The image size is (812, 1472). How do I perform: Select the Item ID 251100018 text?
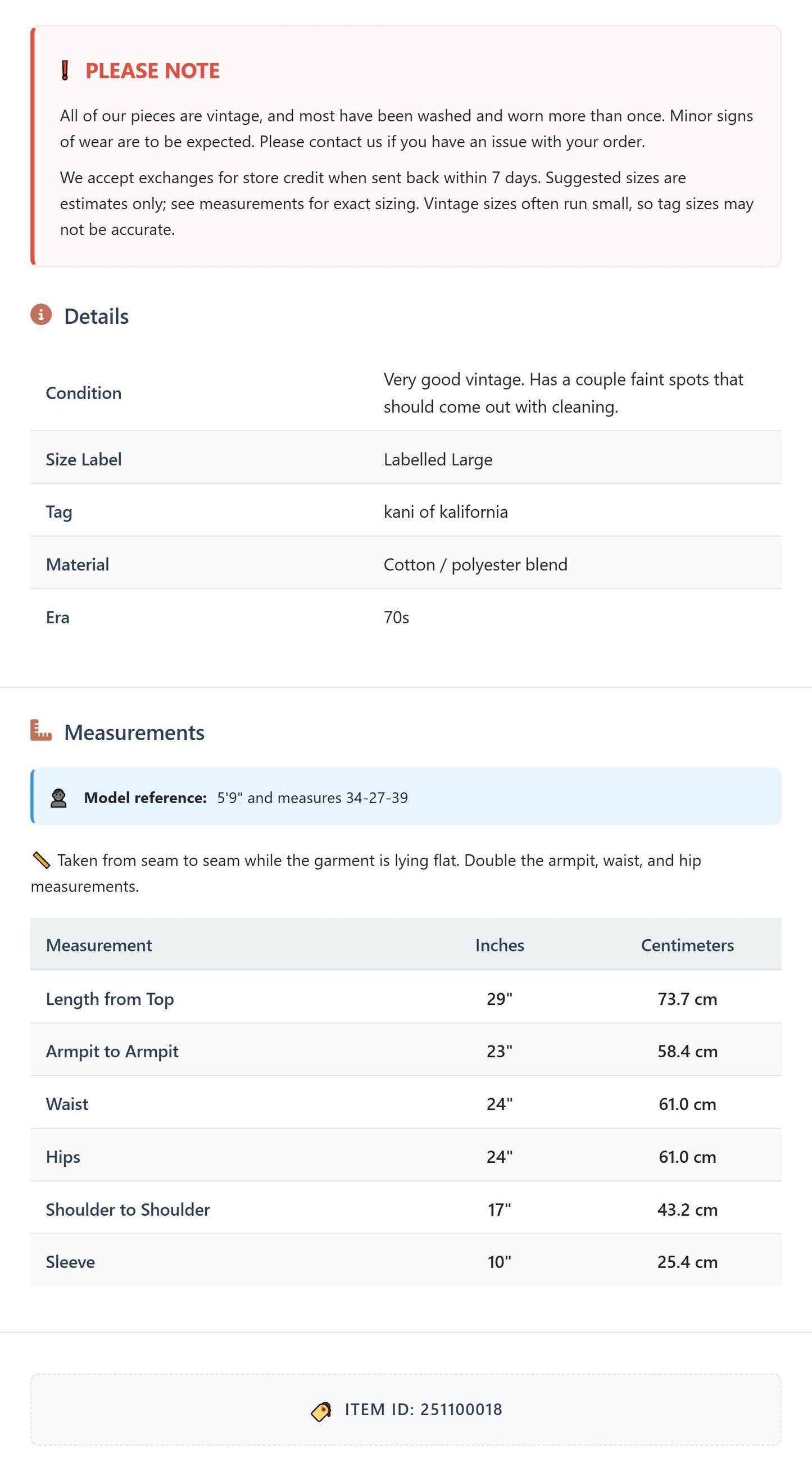tap(424, 1410)
